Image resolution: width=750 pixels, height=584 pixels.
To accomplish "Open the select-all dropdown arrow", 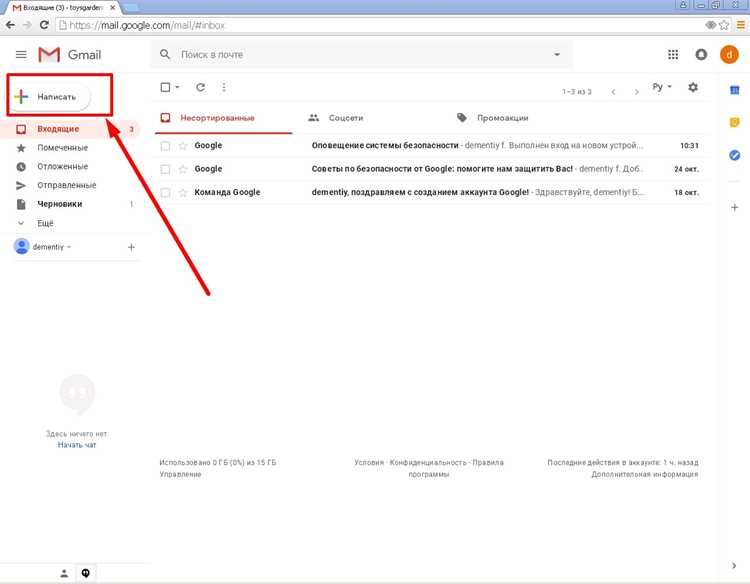I will [x=177, y=87].
